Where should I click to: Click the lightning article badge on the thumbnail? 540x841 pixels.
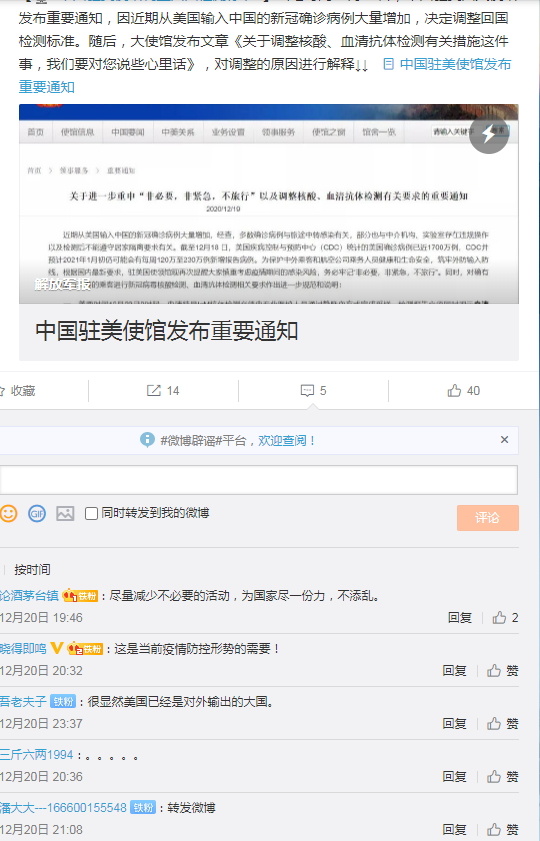(489, 134)
